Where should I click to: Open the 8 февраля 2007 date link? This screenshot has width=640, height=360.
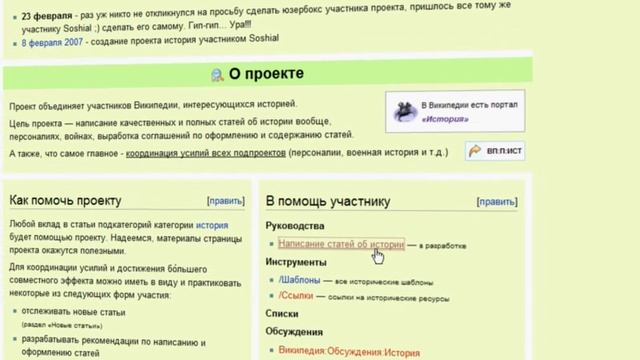tap(52, 42)
